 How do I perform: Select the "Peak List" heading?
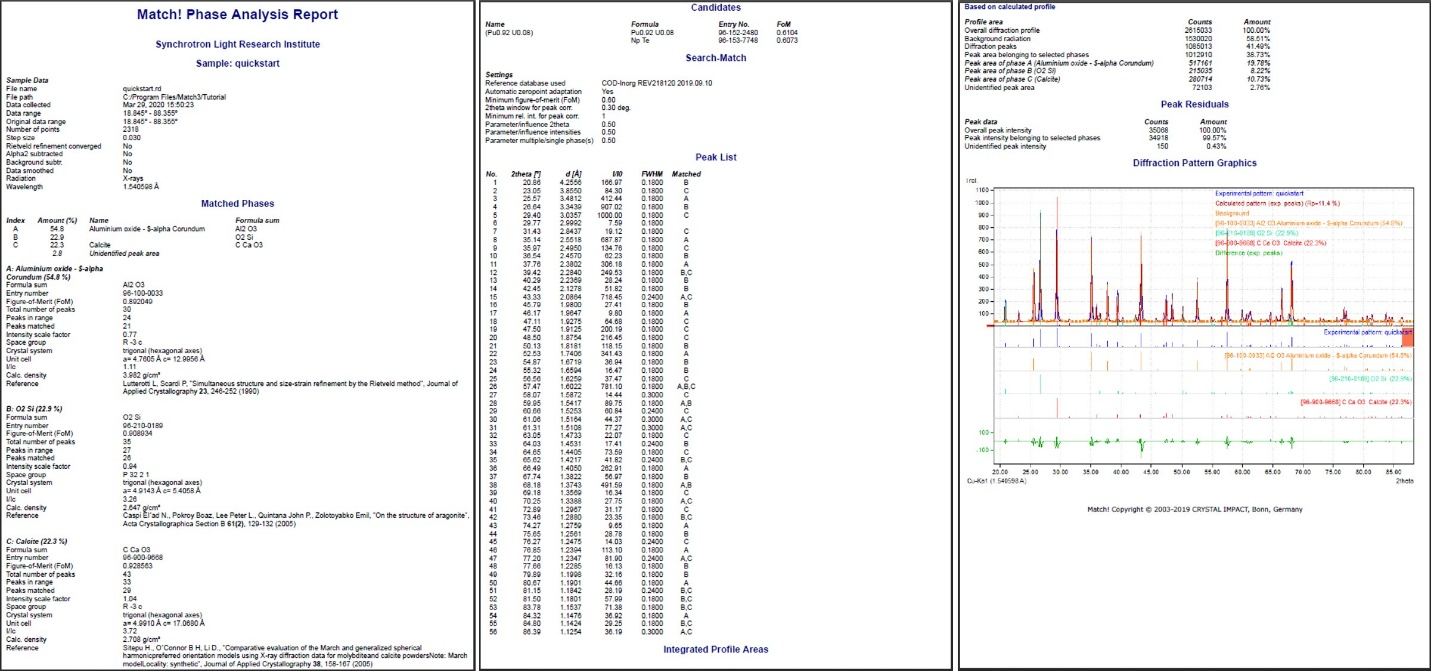[715, 157]
